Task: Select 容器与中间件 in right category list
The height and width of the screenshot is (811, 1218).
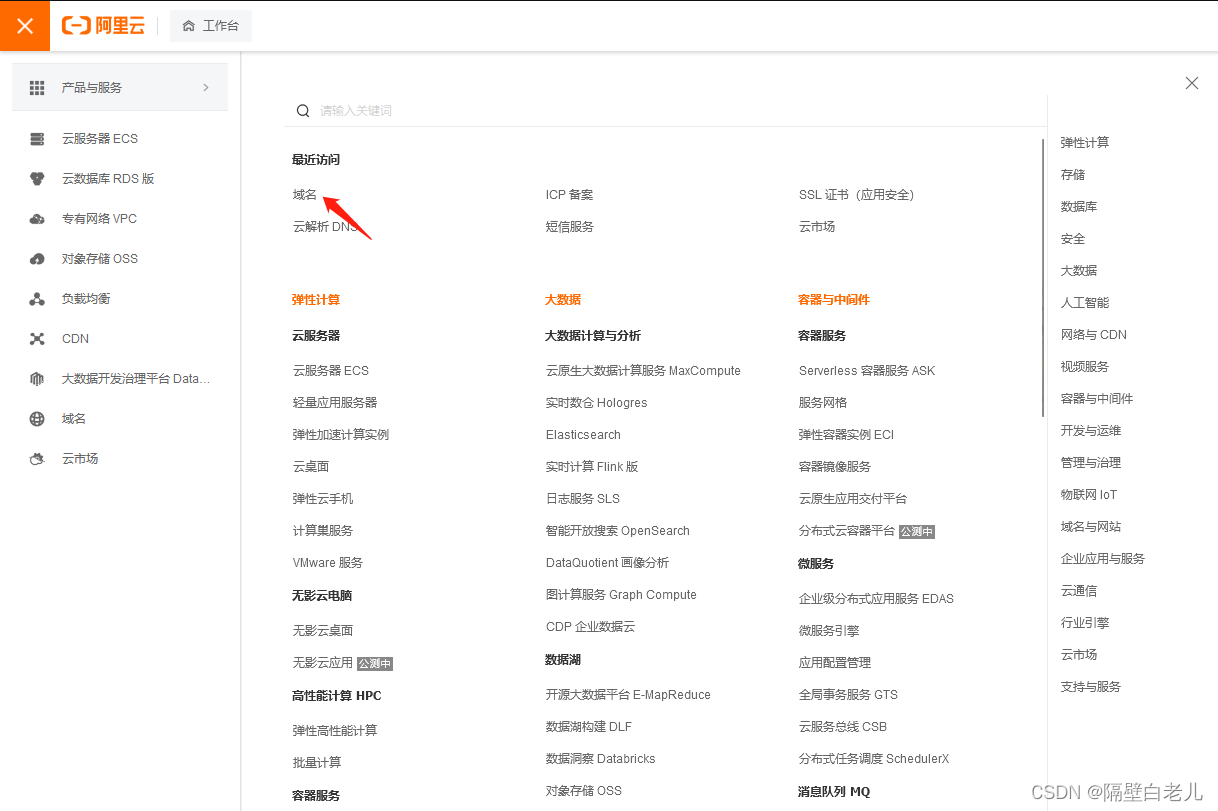Action: coord(1096,399)
